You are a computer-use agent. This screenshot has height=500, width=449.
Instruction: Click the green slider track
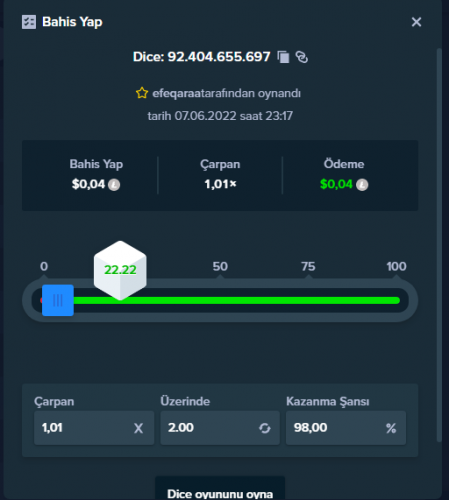pyautogui.click(x=237, y=301)
